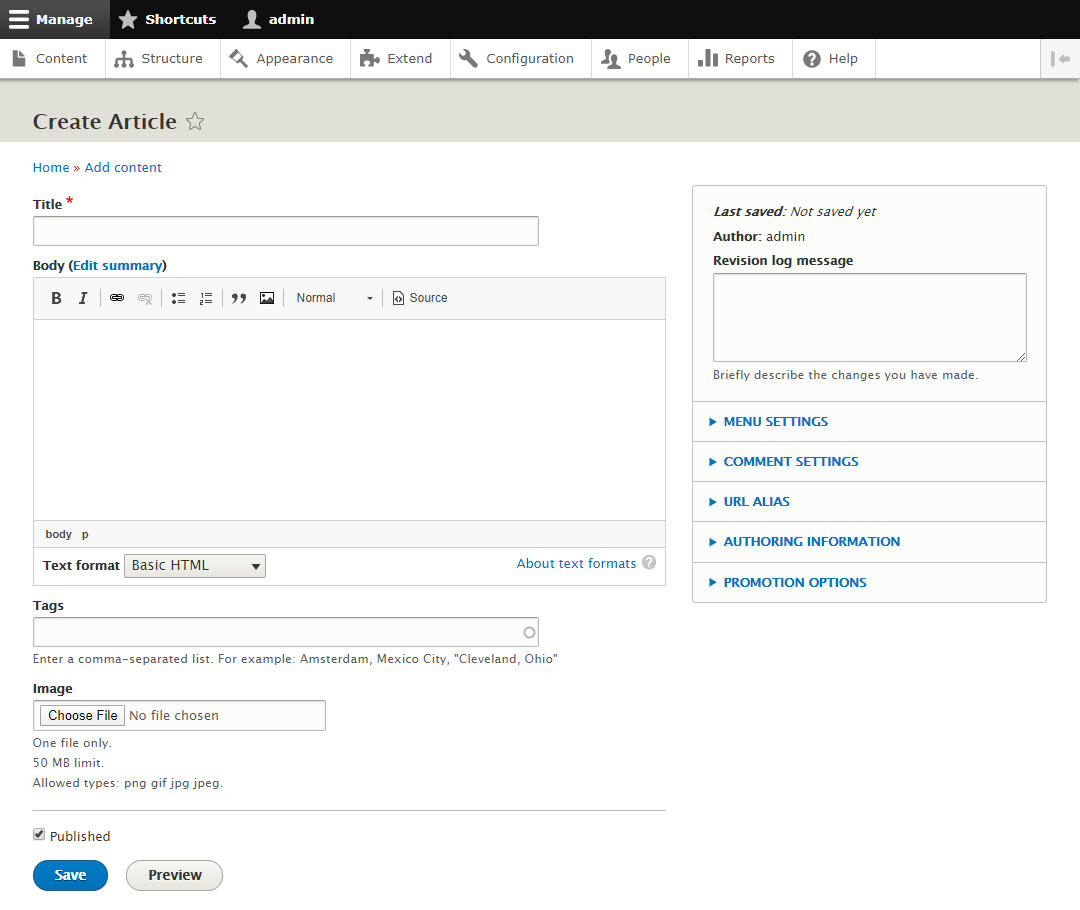Click the insert link icon
Viewport: 1080px width, 910px height.
117,298
